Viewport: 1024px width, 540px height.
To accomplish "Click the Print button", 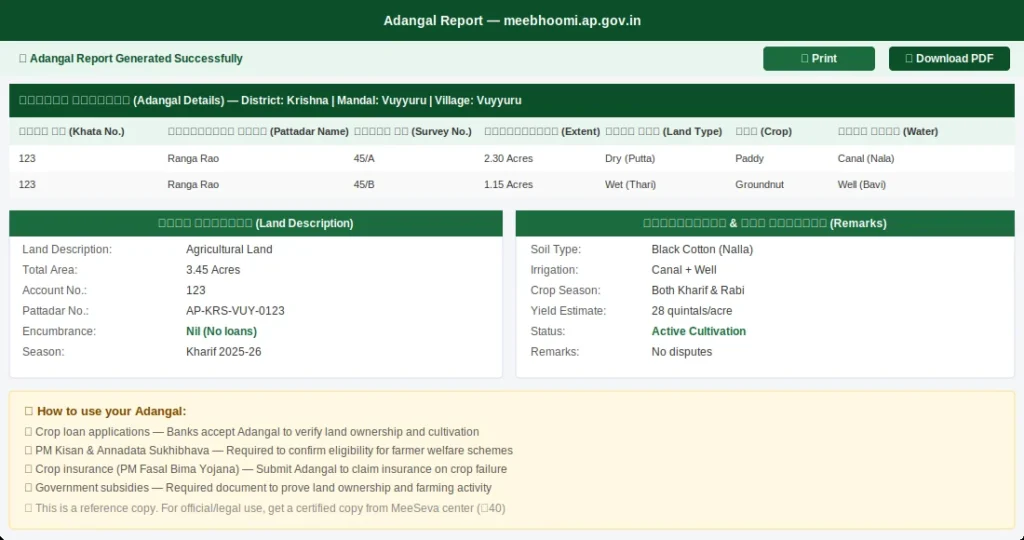I will (818, 59).
